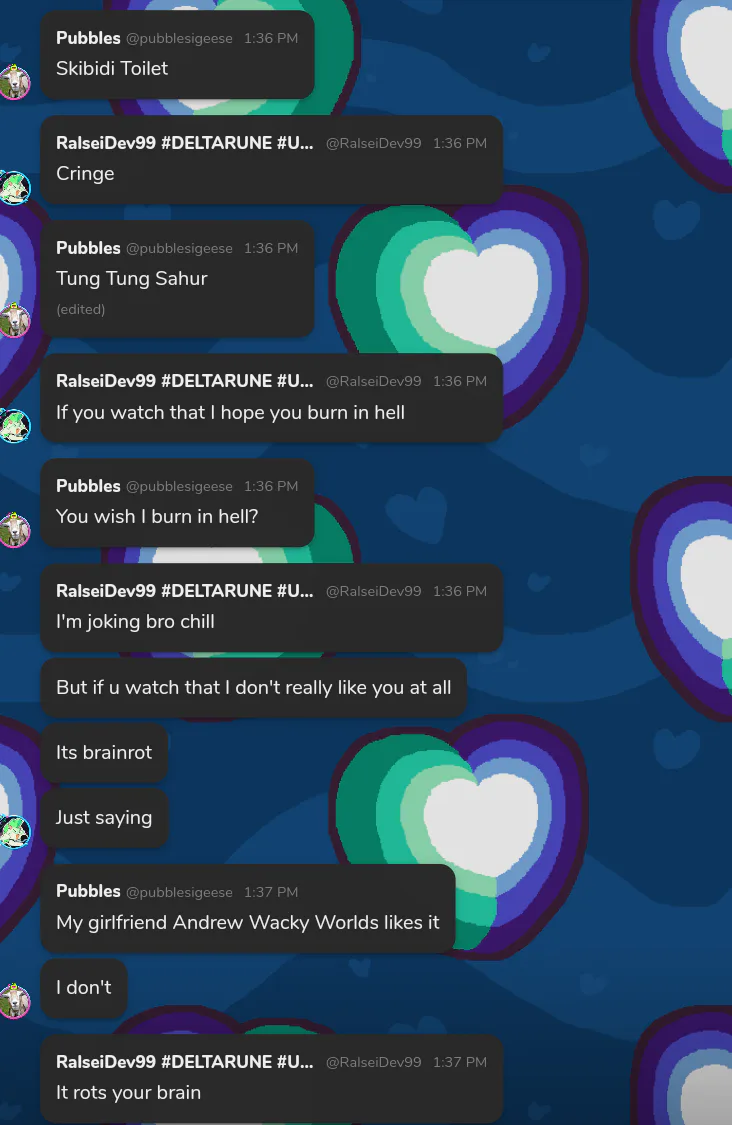Open RalseiDev99 display name on Cringe message
The width and height of the screenshot is (732, 1125).
pos(184,143)
